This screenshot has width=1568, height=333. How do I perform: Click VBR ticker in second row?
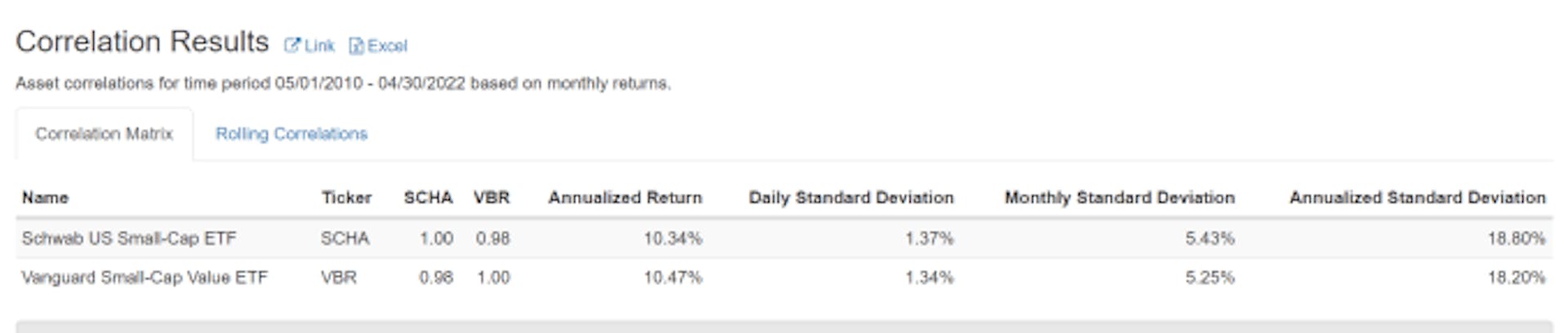[339, 277]
